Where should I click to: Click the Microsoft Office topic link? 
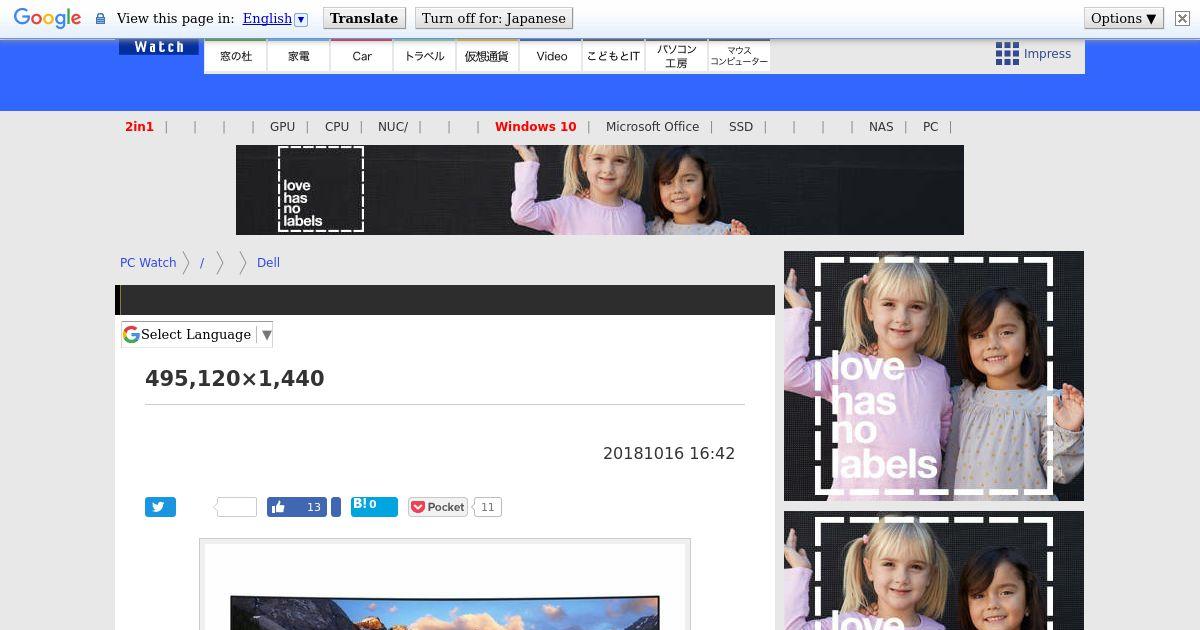click(652, 127)
